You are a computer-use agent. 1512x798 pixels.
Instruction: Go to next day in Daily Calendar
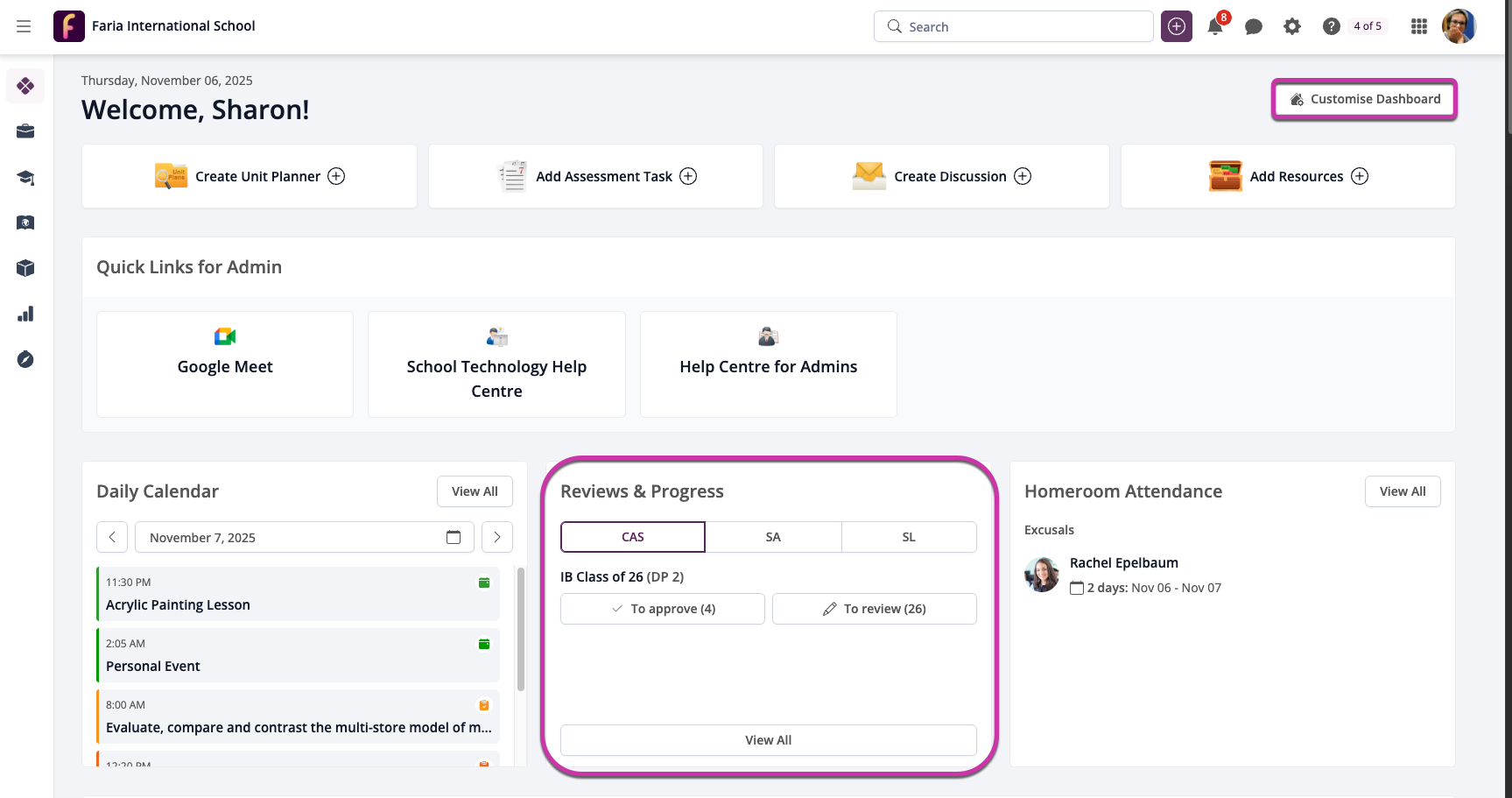coord(497,537)
